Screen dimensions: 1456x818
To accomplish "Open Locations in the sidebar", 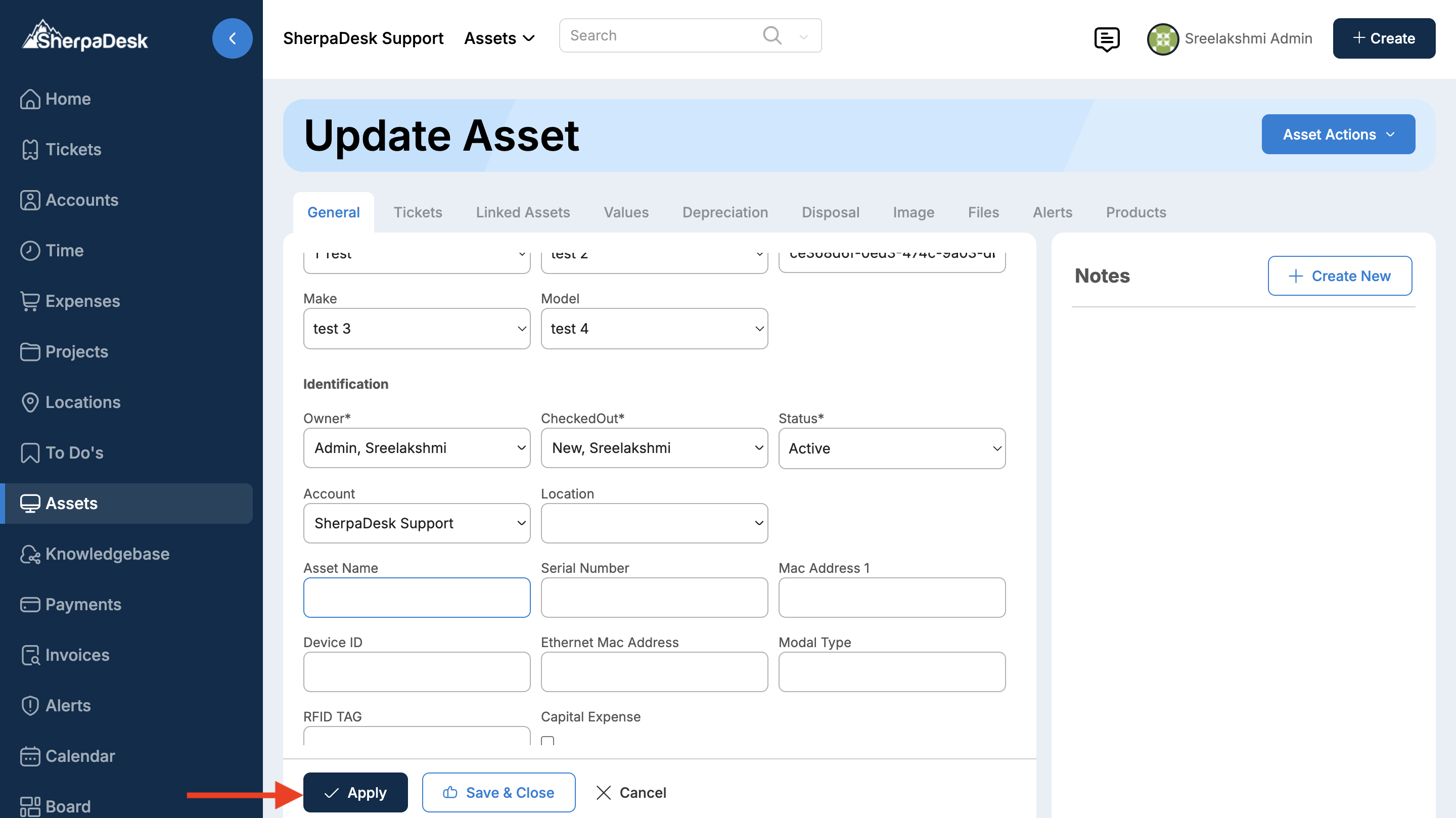I will [x=82, y=402].
